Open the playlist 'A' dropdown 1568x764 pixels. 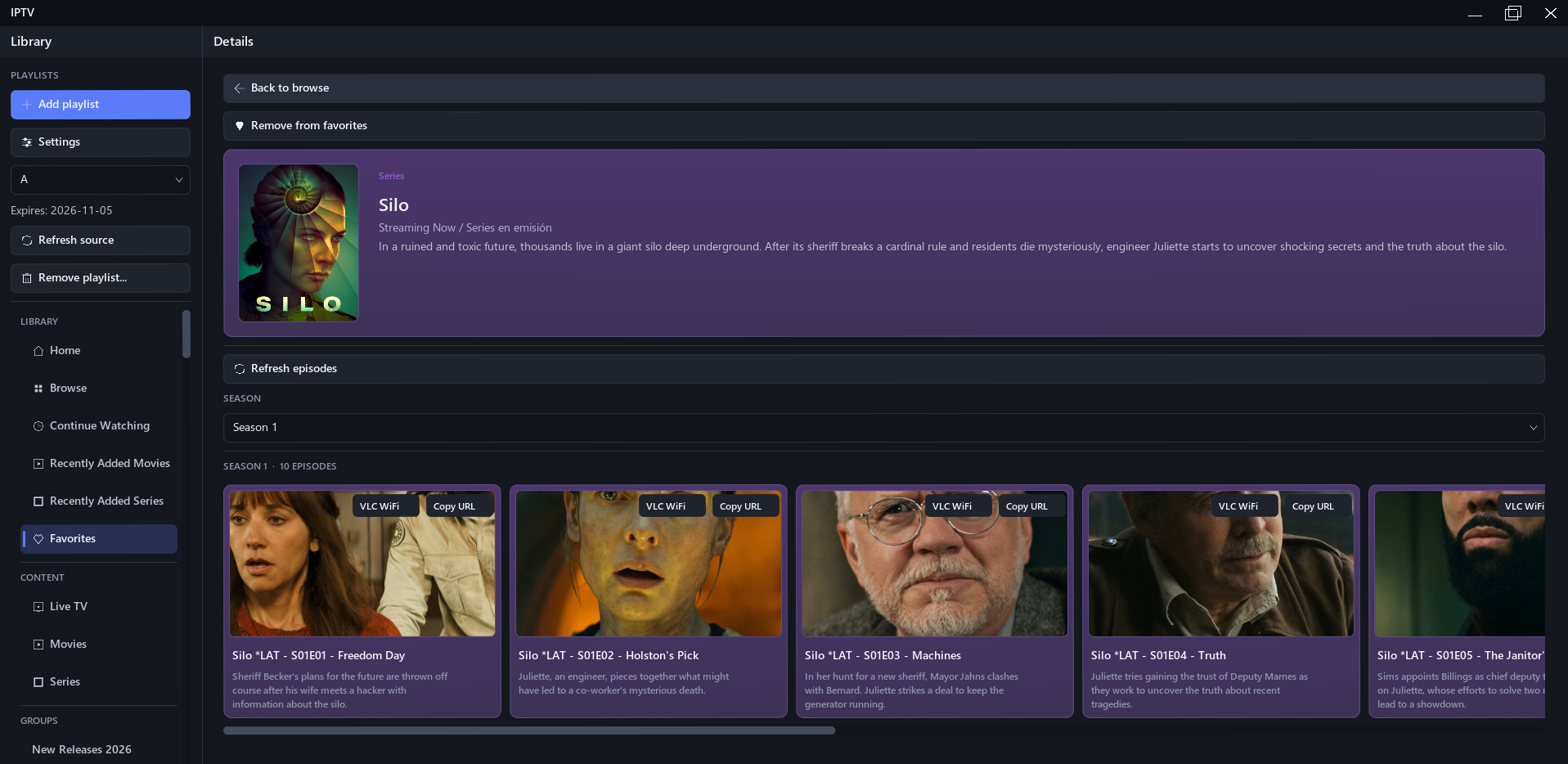tap(101, 180)
